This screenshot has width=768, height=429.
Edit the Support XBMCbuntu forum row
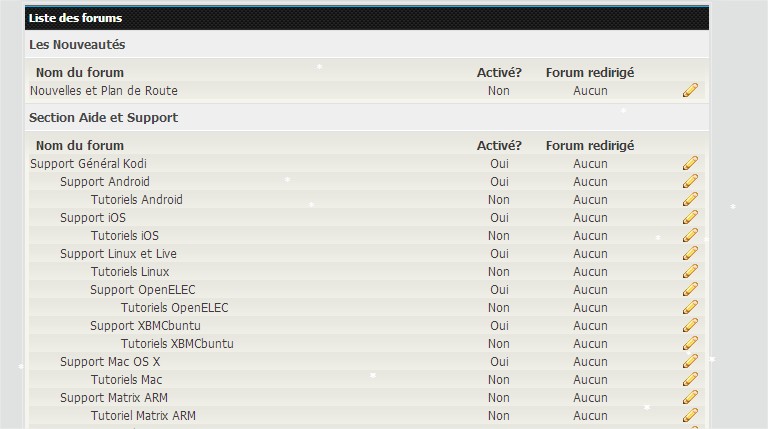pyautogui.click(x=690, y=325)
